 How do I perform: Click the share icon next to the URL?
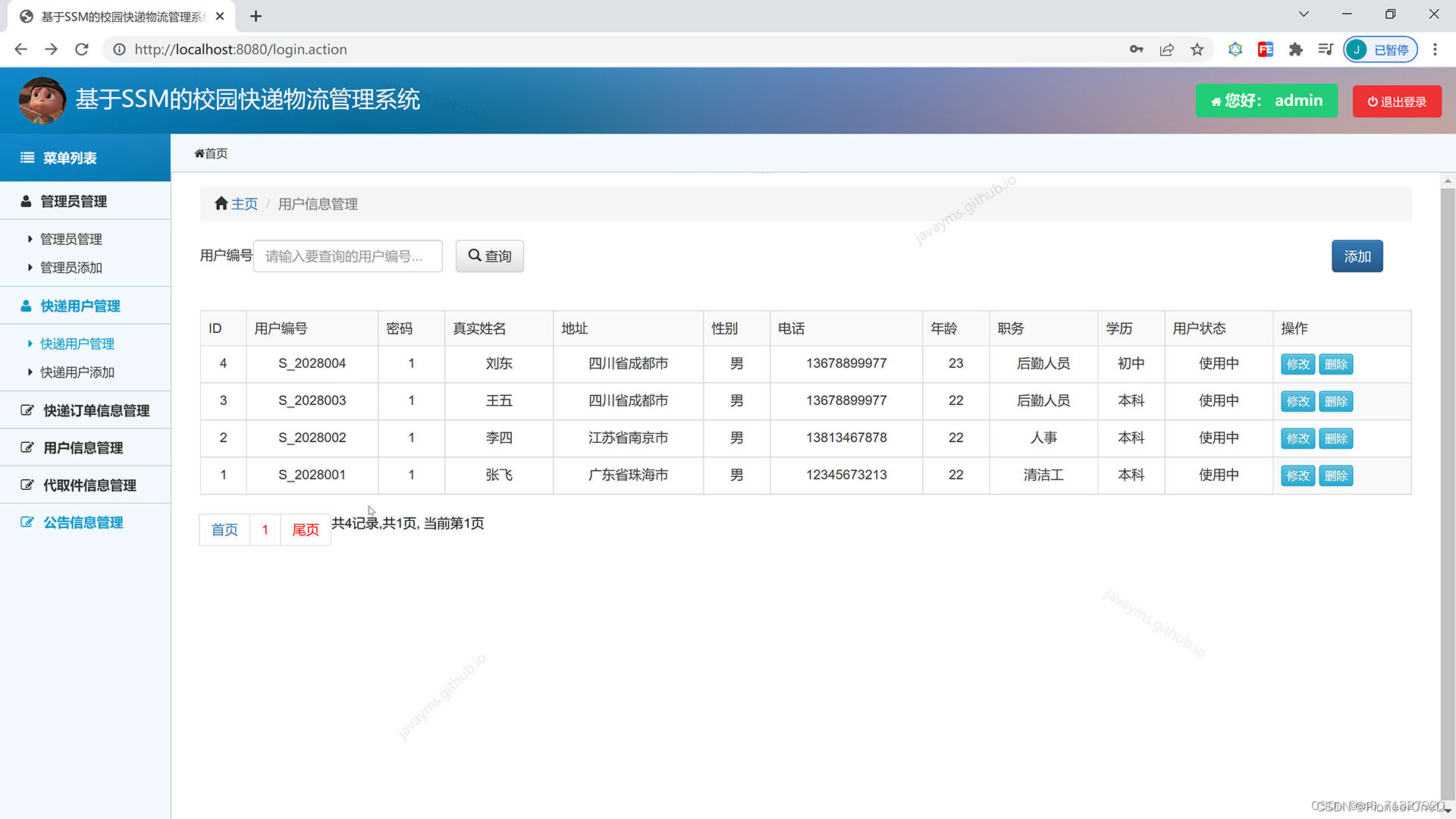pos(1166,49)
